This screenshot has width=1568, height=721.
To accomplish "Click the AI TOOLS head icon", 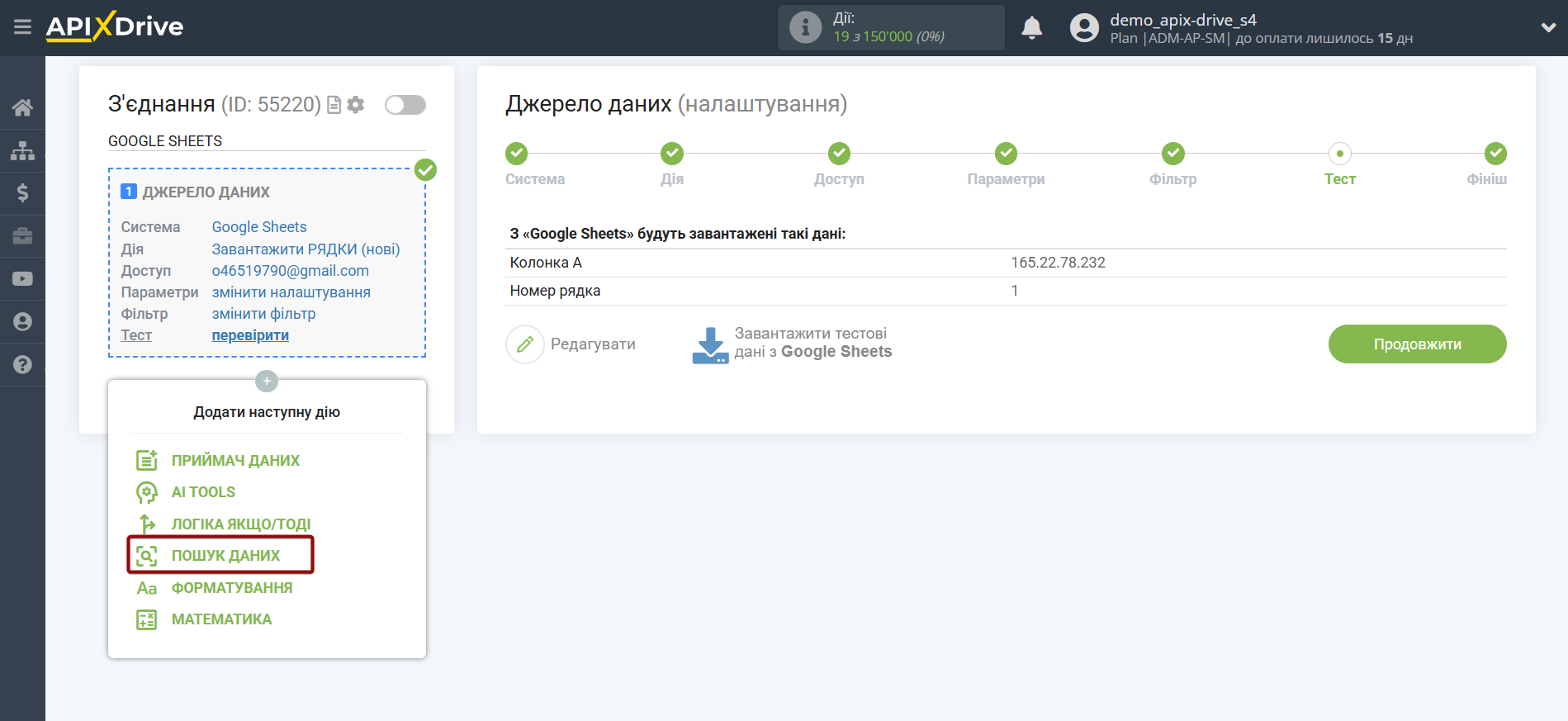I will (147, 492).
